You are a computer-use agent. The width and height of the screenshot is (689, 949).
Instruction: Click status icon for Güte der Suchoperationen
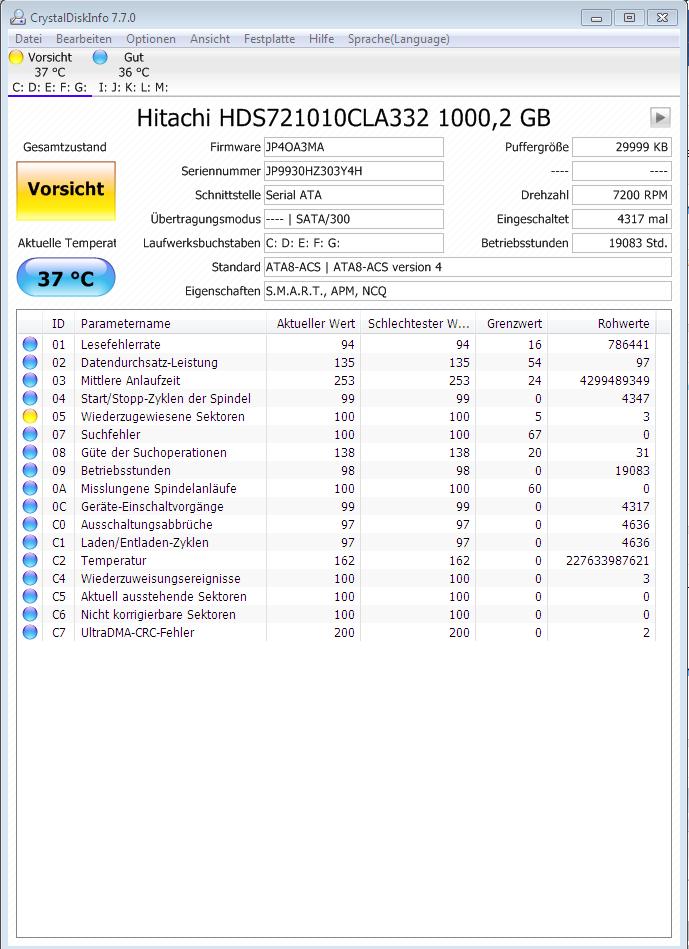coord(30,453)
